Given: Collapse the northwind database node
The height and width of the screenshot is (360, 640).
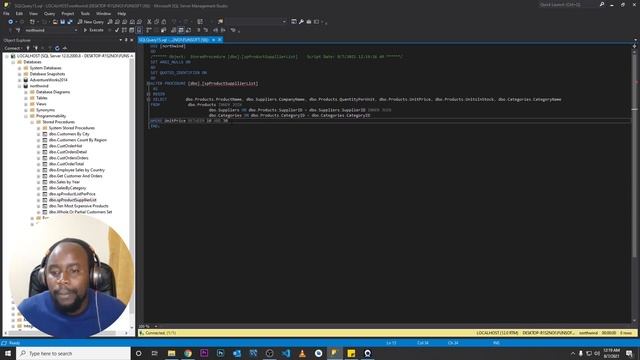Looking at the screenshot, I should 20,86.
